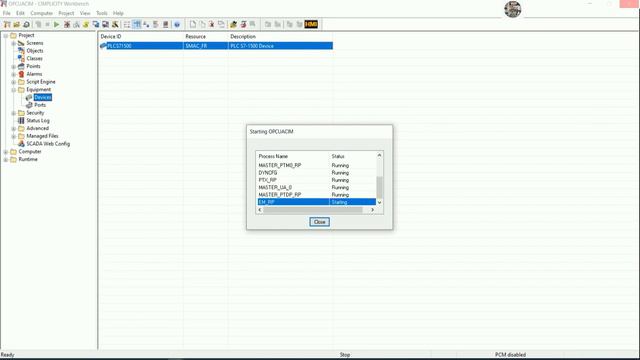Select the EM_RP process row
The image size is (640, 360).
click(316, 202)
